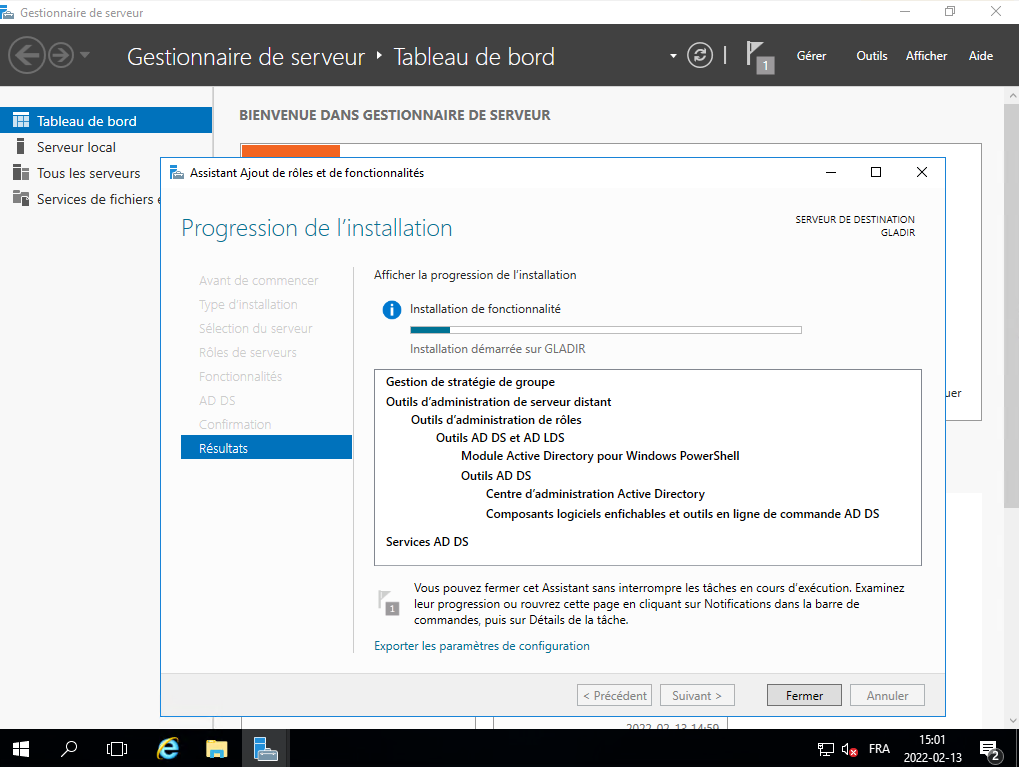Click the muted volume icon in system tray
1019x767 pixels.
[849, 749]
